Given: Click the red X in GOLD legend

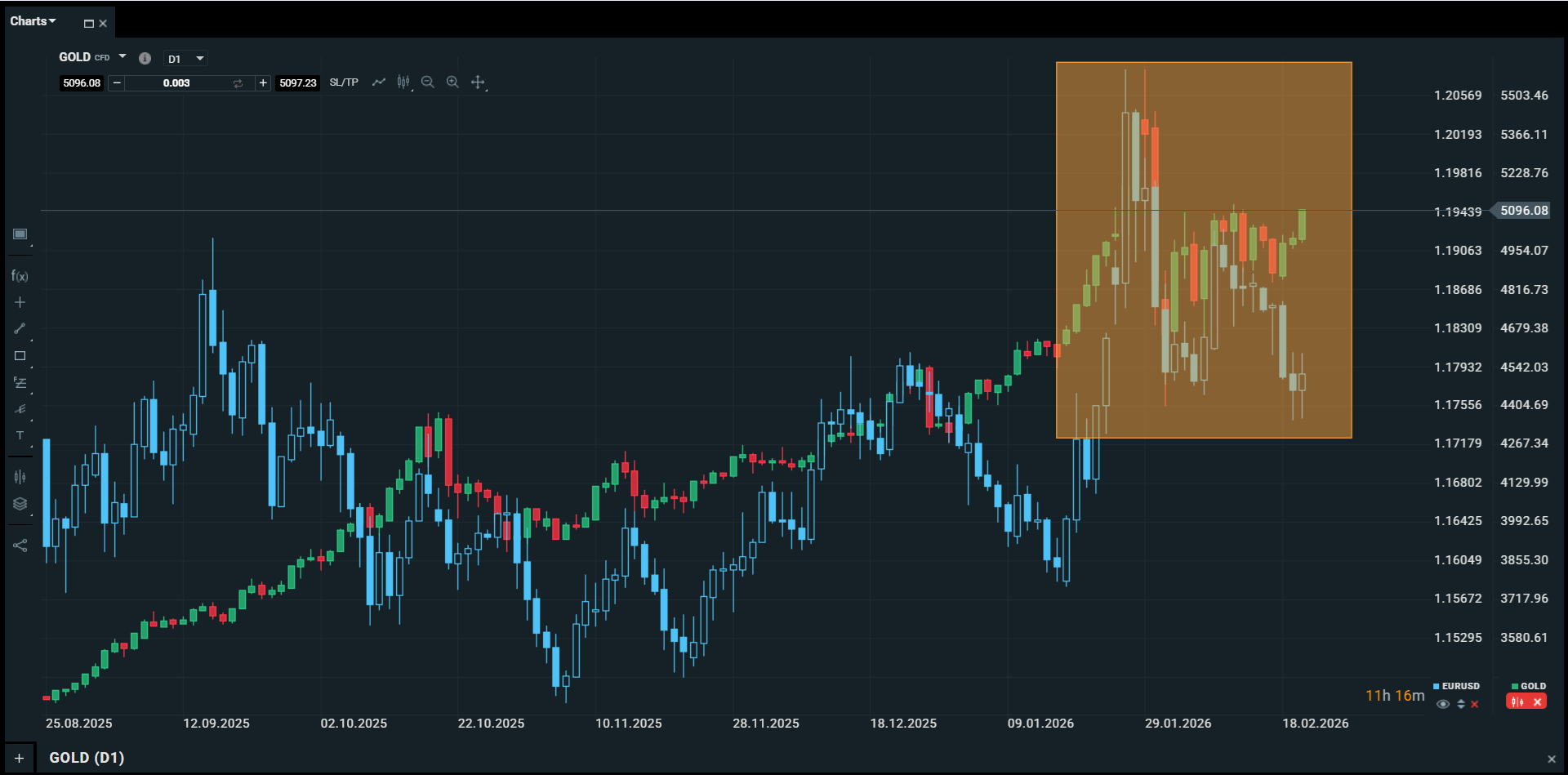Looking at the screenshot, I should click(x=1538, y=702).
